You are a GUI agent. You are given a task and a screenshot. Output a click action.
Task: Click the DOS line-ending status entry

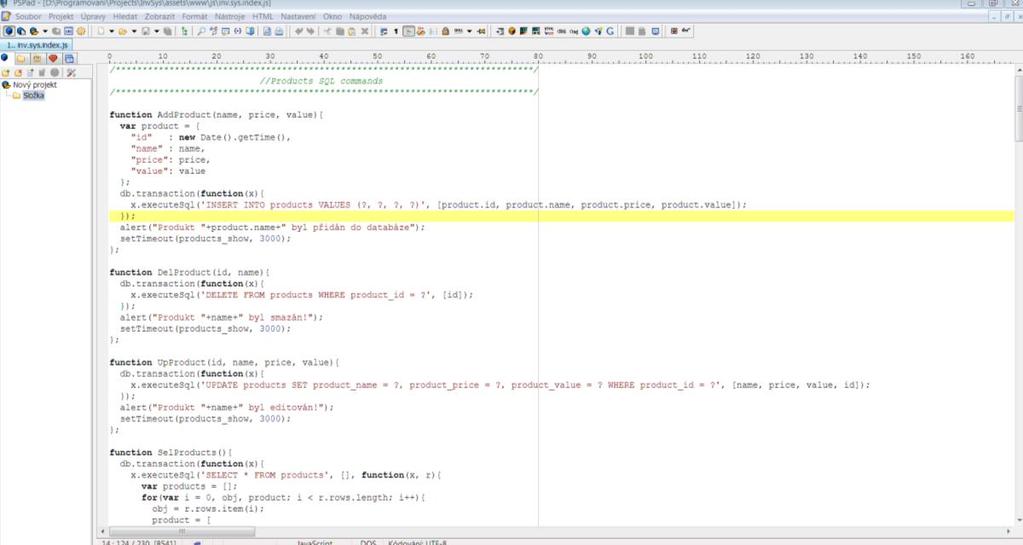pos(368,542)
